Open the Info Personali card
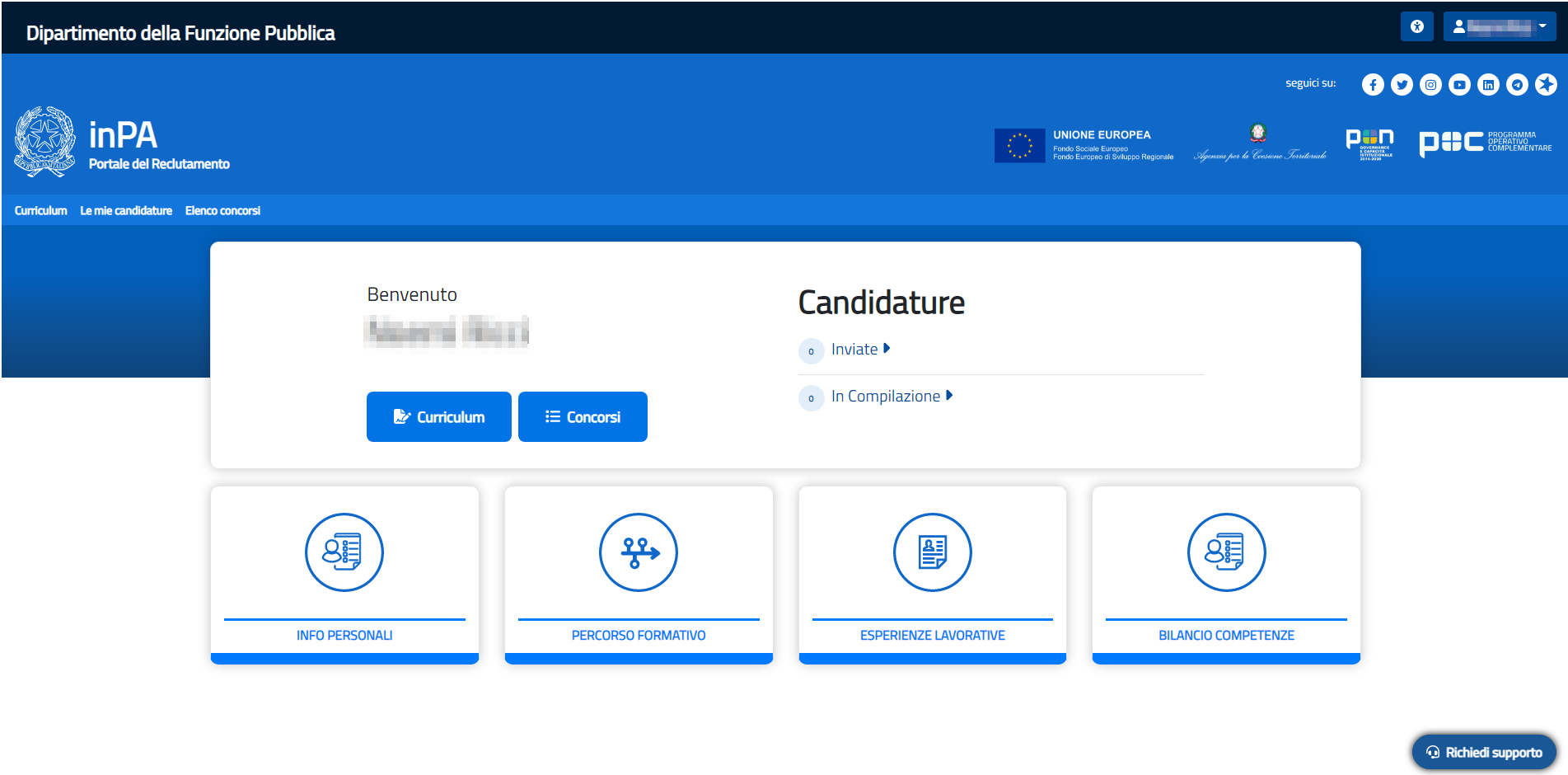 344,575
